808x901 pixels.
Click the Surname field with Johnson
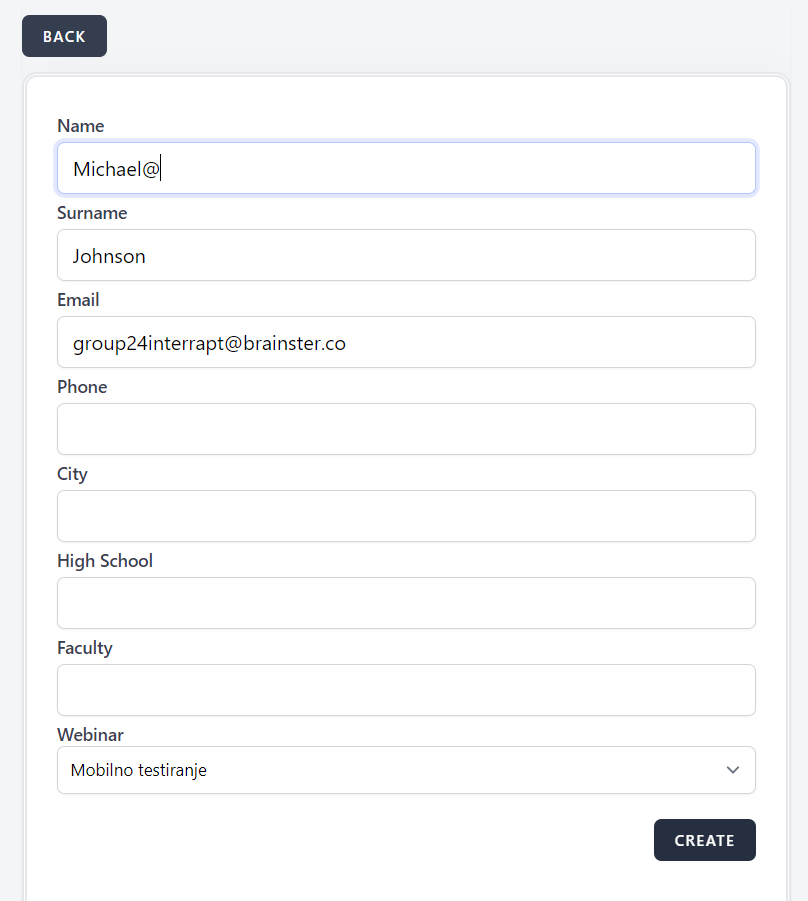tap(406, 255)
